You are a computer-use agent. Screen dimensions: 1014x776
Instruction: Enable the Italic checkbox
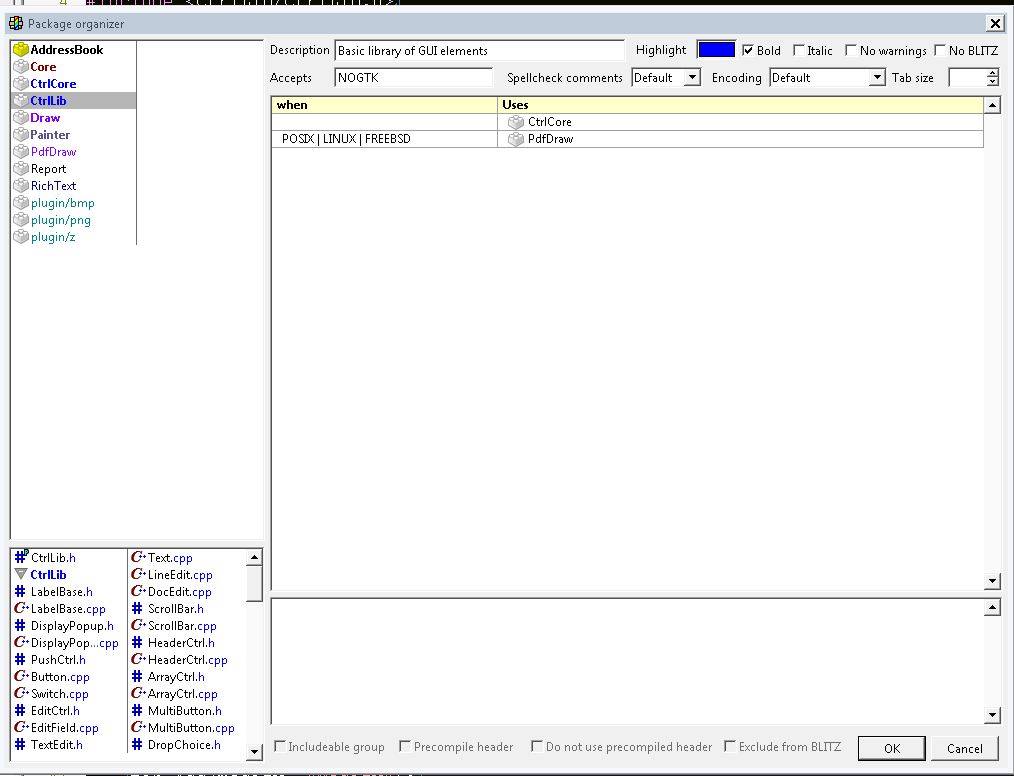[x=799, y=51]
